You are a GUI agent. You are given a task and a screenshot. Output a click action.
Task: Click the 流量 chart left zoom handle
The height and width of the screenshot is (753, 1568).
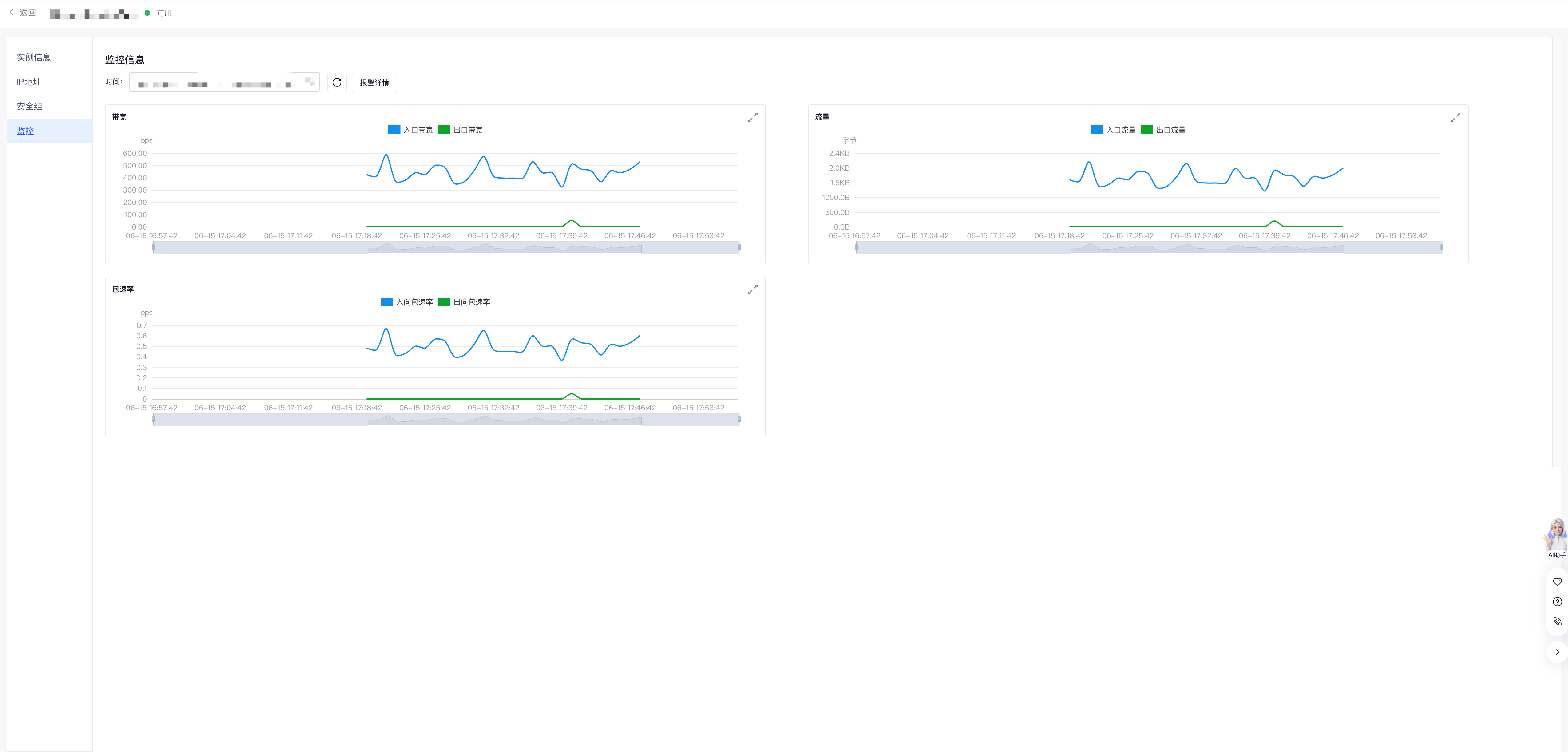(857, 247)
